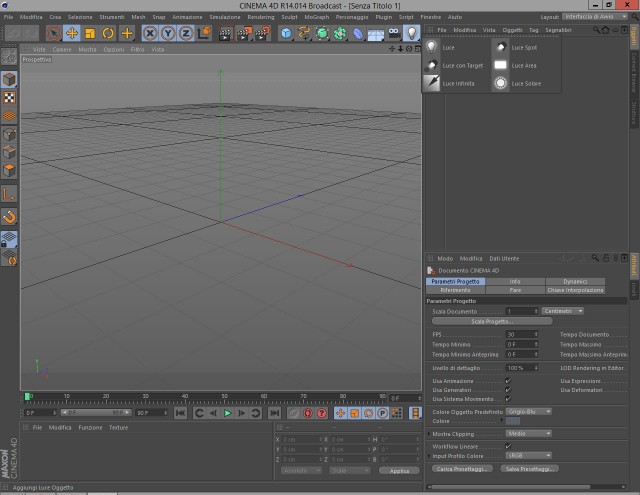The height and width of the screenshot is (495, 640).
Task: Open the Rendering menu
Action: pyautogui.click(x=261, y=17)
